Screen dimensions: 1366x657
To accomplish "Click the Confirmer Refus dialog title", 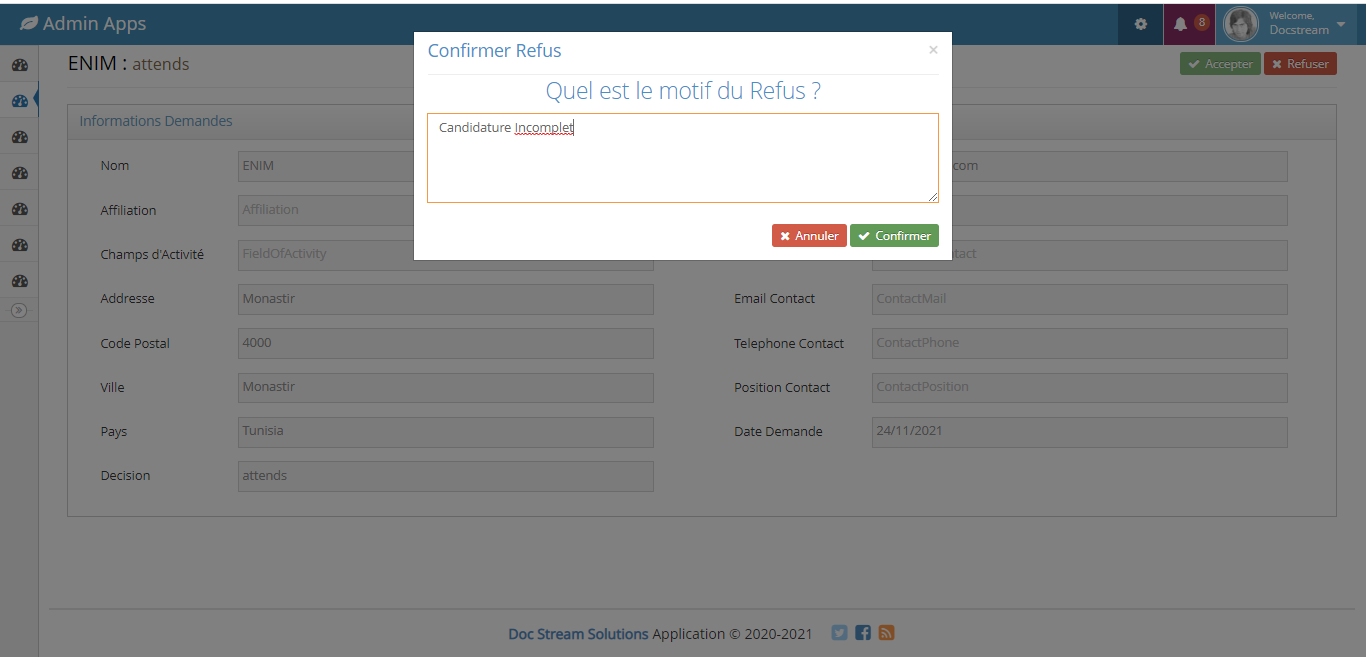I will pos(495,51).
